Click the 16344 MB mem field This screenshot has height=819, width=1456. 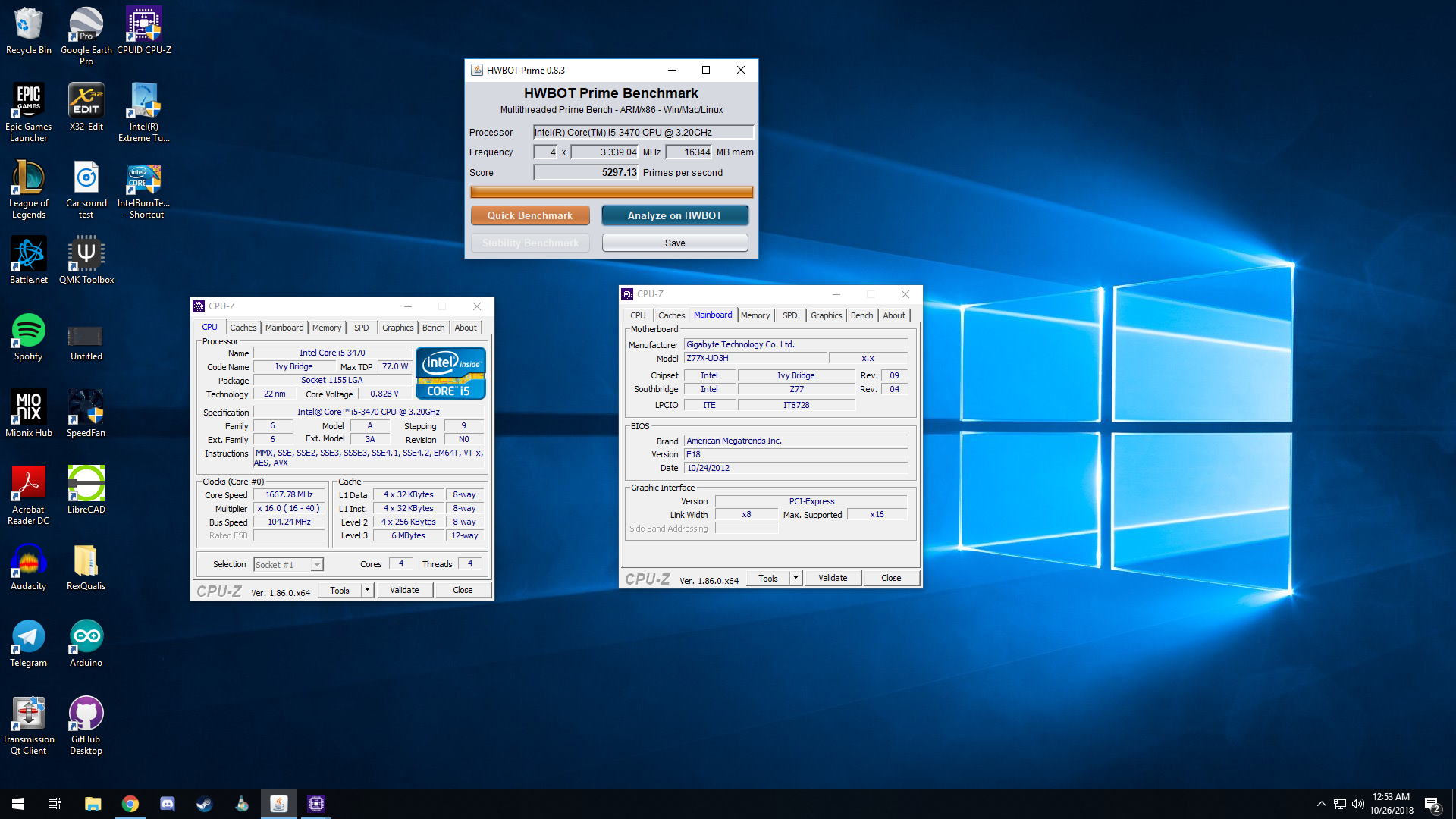(689, 152)
